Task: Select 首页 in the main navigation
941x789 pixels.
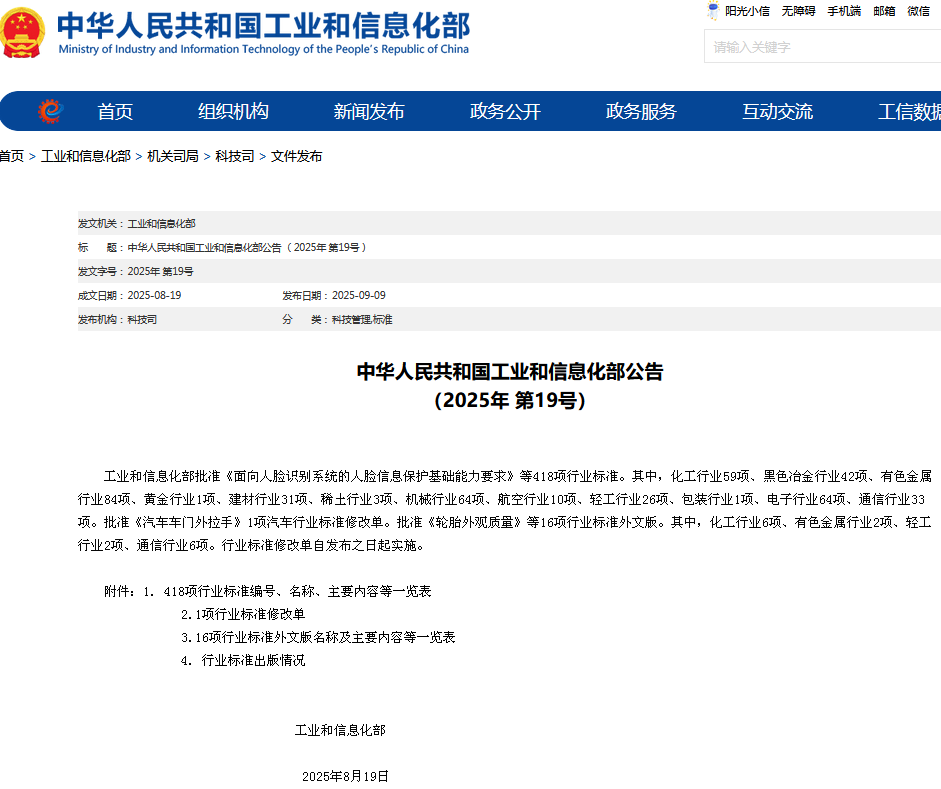Action: [113, 112]
